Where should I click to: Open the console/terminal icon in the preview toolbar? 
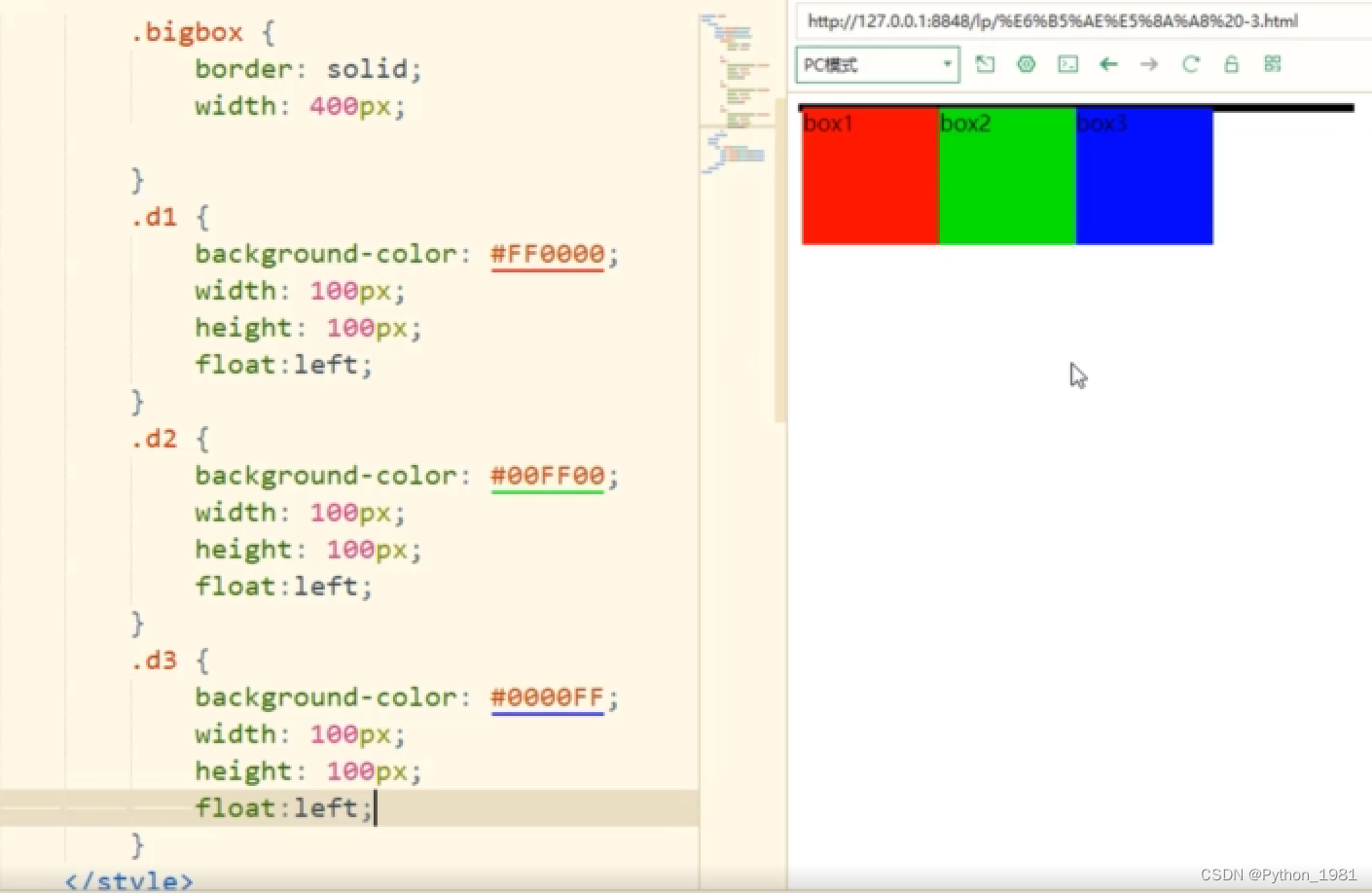[x=1067, y=64]
